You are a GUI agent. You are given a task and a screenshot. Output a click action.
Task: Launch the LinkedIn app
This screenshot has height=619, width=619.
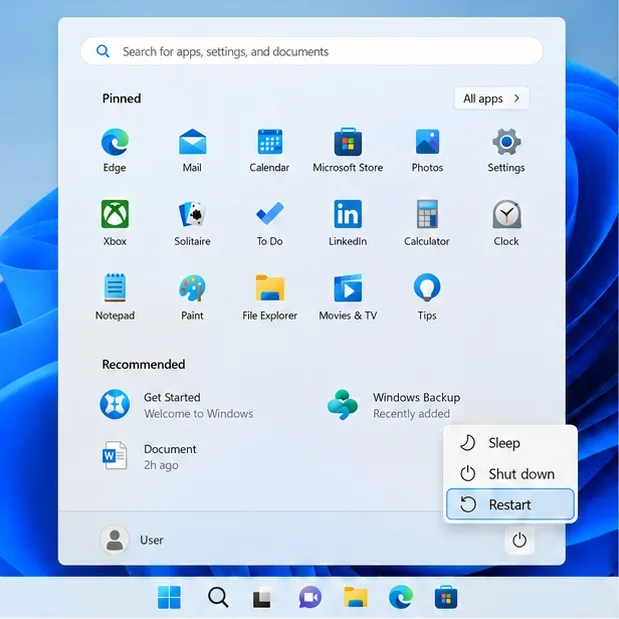click(348, 223)
